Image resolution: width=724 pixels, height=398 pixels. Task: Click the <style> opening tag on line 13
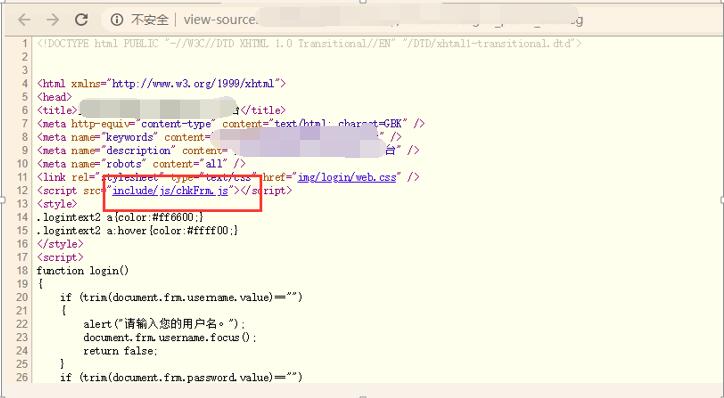[57, 204]
